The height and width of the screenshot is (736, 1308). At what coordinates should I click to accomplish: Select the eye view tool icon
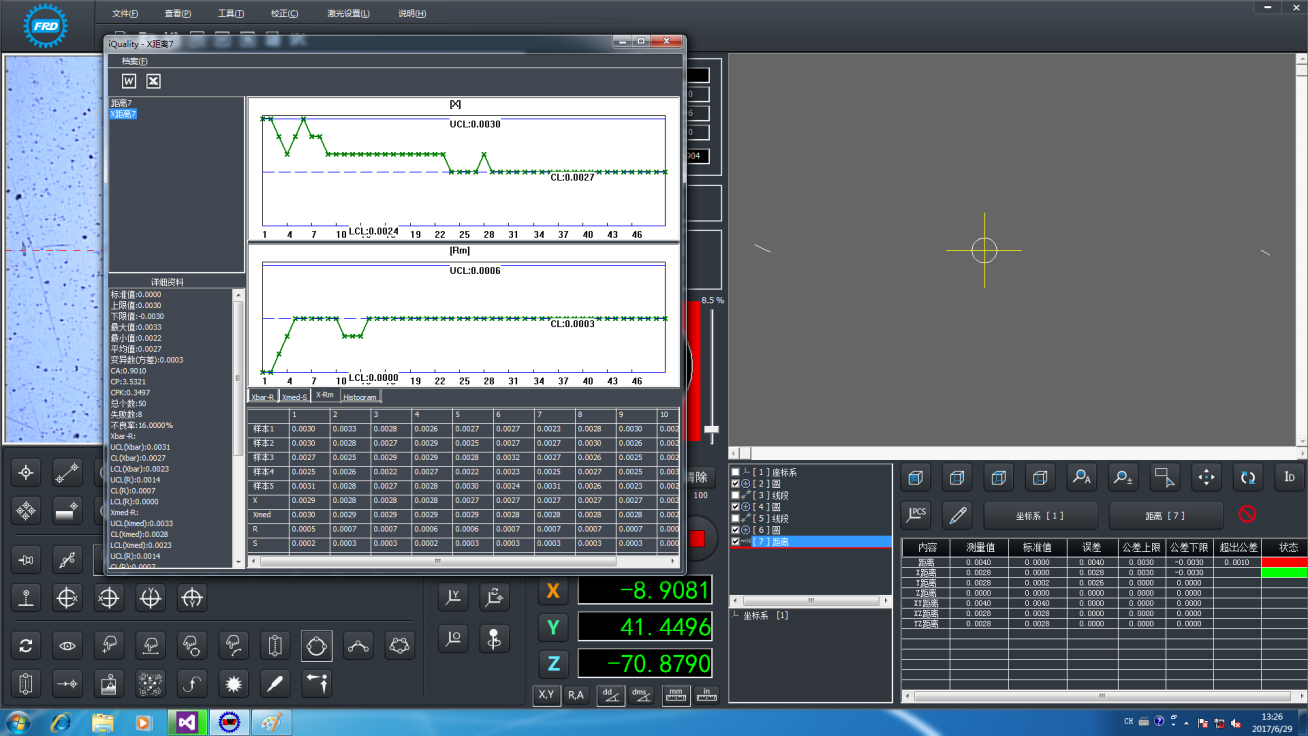(x=67, y=646)
